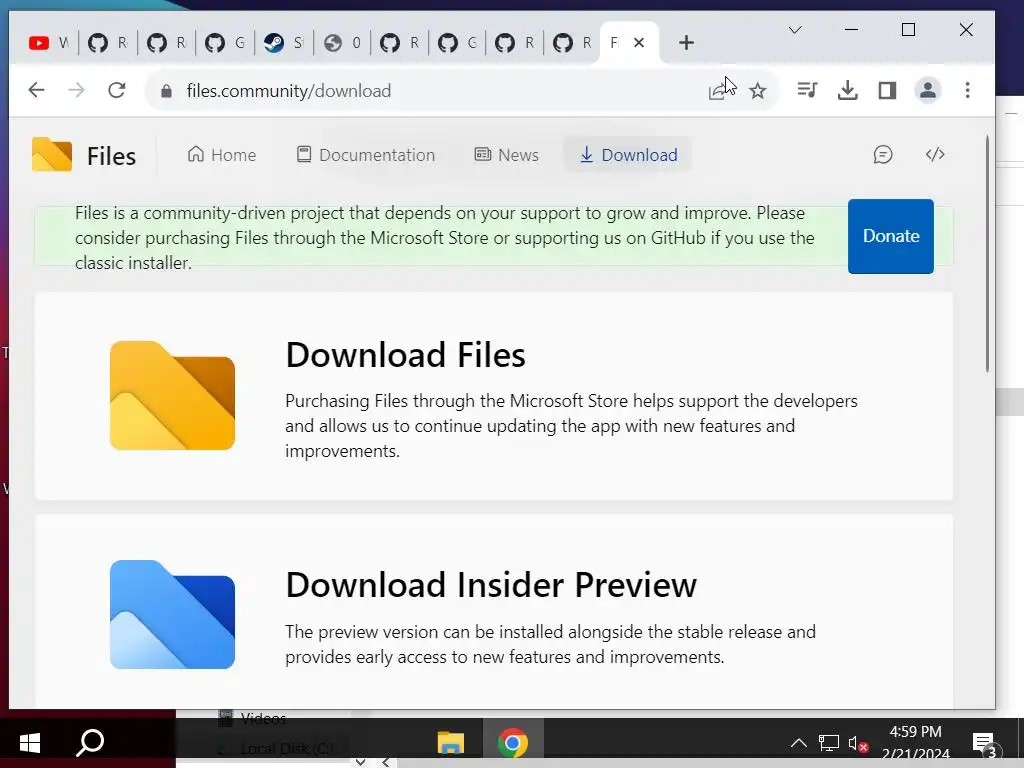Open the notification center icon

coord(984,743)
